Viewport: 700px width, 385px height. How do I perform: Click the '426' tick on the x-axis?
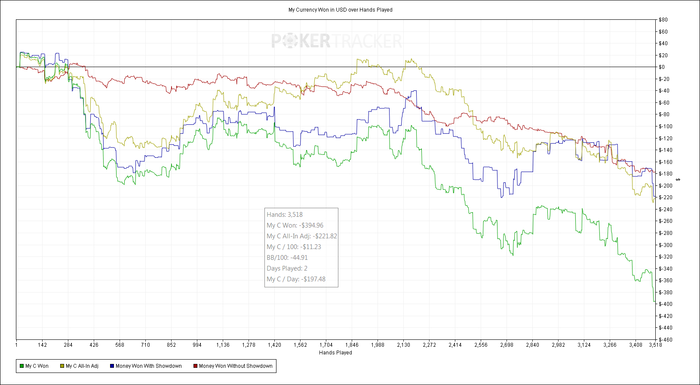pyautogui.click(x=94, y=345)
